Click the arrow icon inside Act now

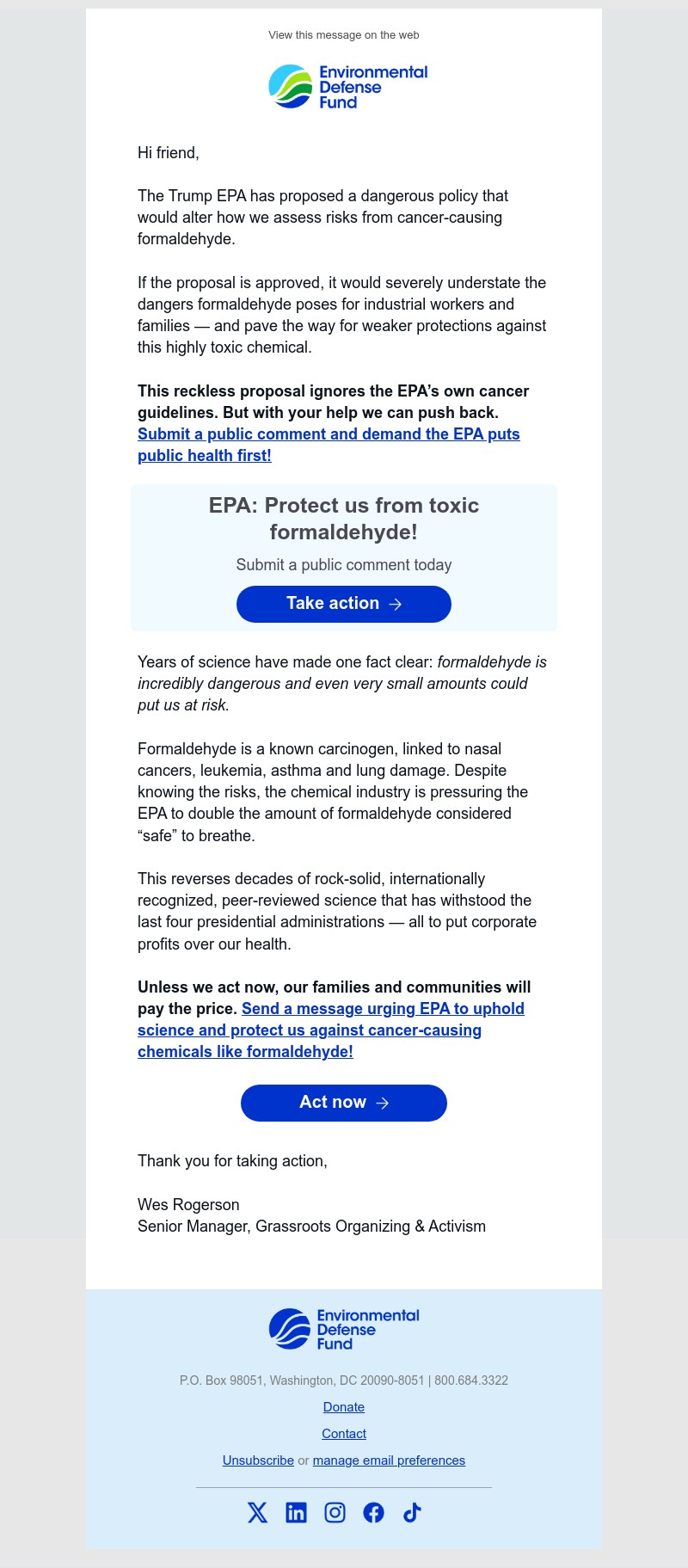tap(384, 1102)
